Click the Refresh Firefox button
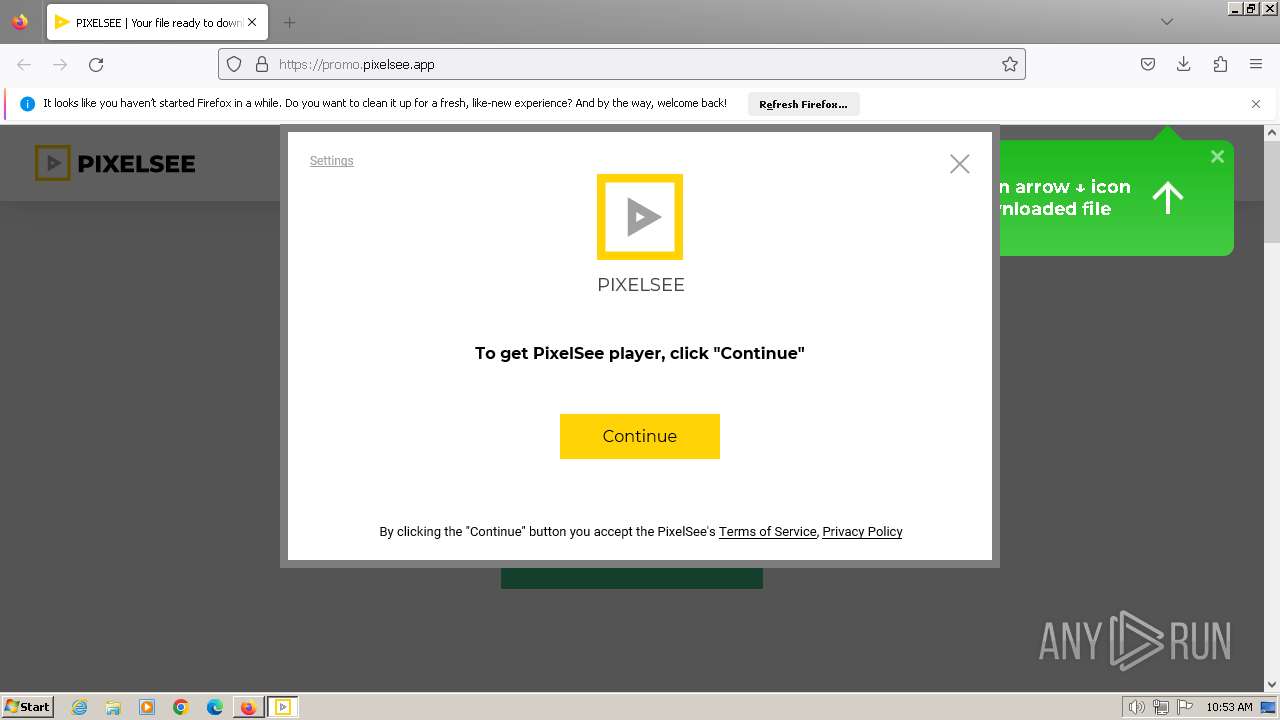The height and width of the screenshot is (720, 1280). [x=803, y=104]
